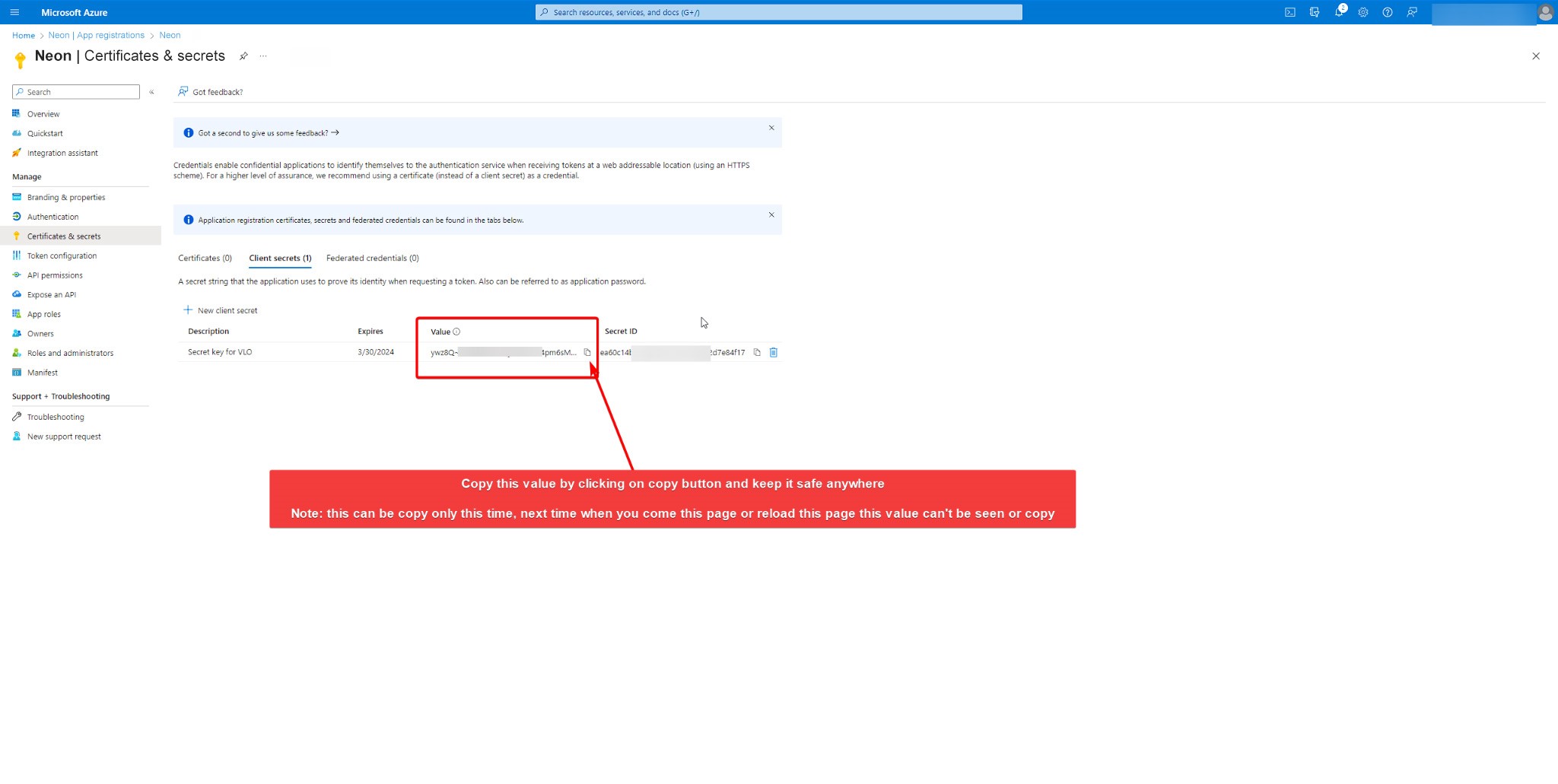This screenshot has width=1558, height=784.
Task: Open the more options ellipsis by title
Action: click(263, 56)
